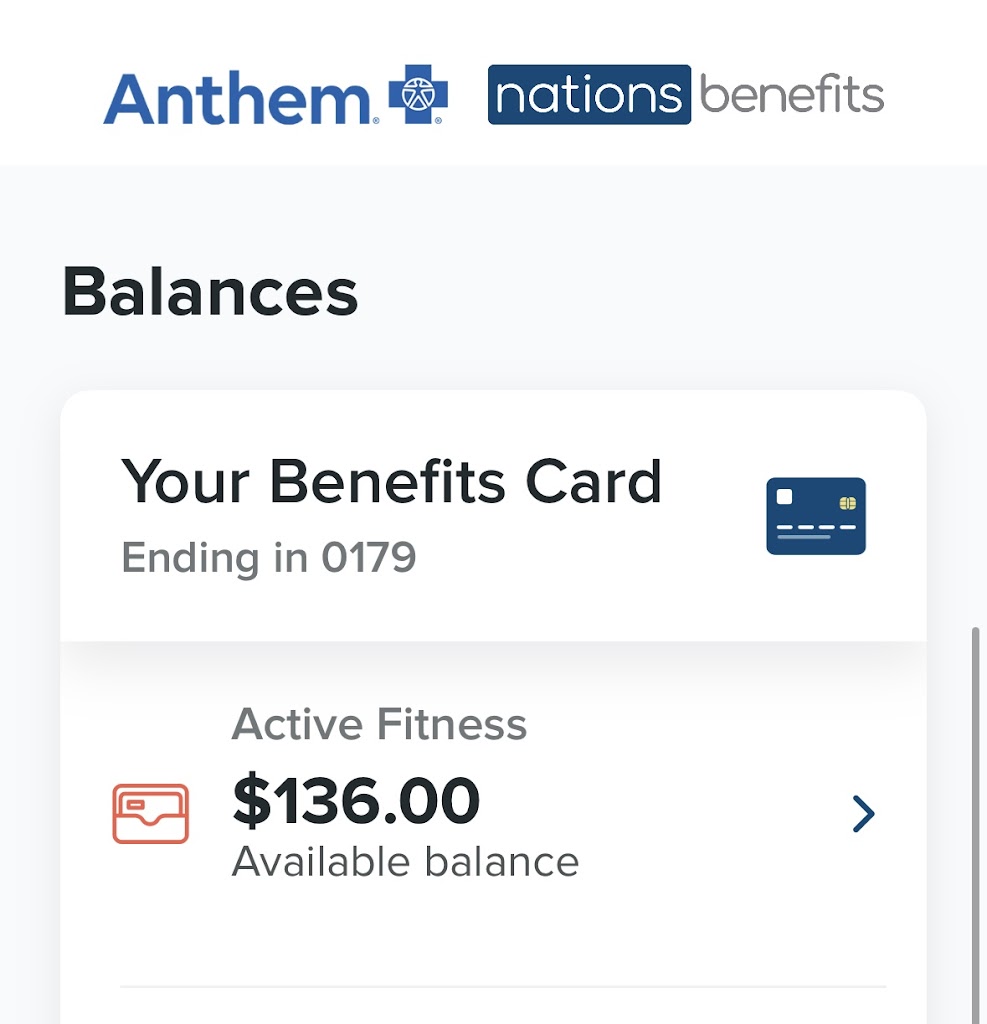Click the Balances page heading
This screenshot has width=987, height=1024.
[x=210, y=292]
